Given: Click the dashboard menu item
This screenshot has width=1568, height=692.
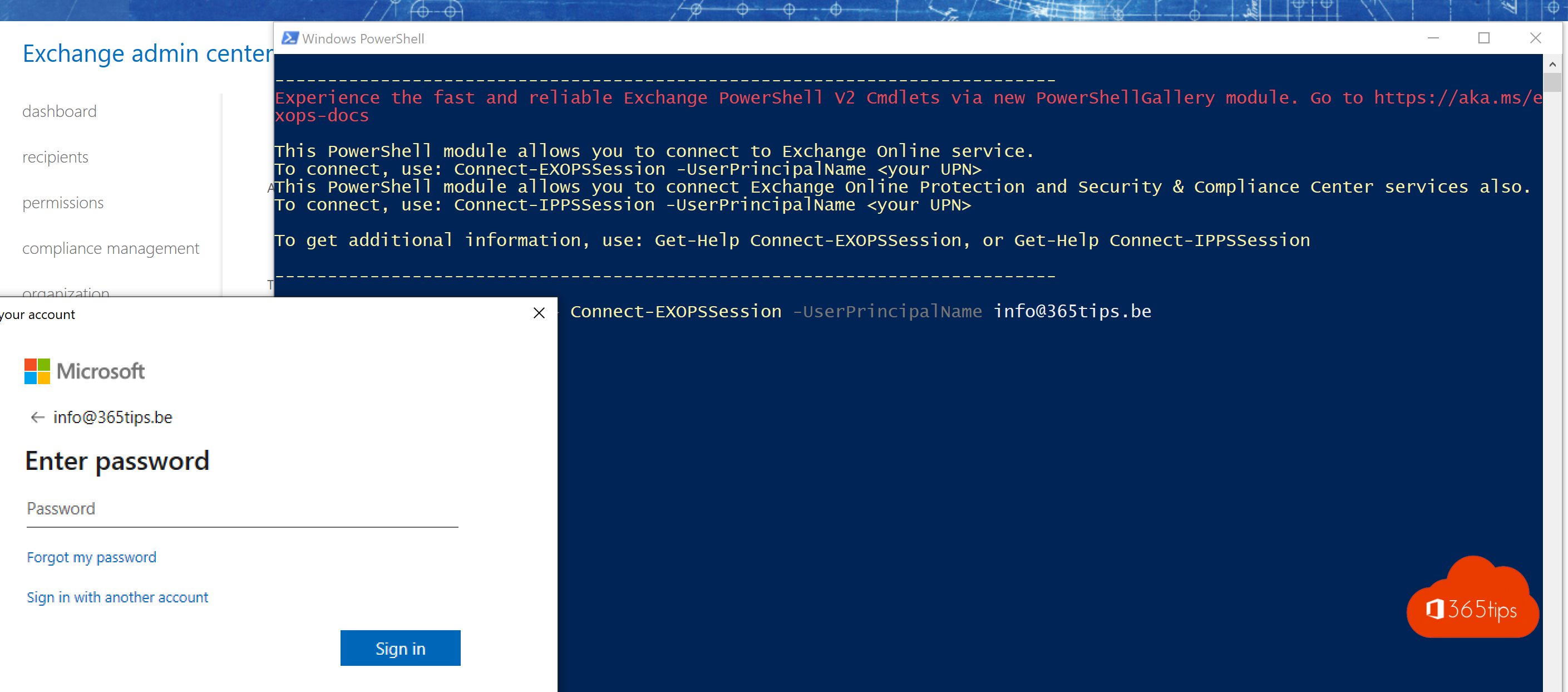Looking at the screenshot, I should (60, 112).
